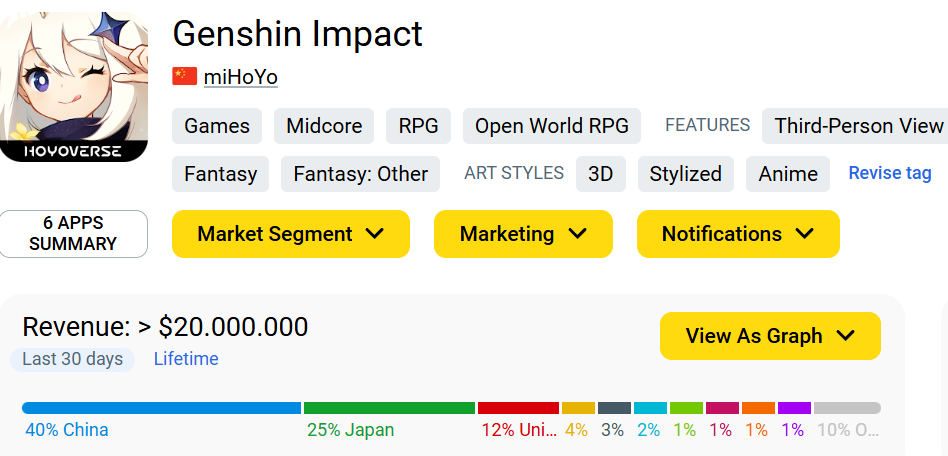This screenshot has height=456, width=948.
Task: Click the gray 10% Other bar segment
Action: tap(847, 408)
